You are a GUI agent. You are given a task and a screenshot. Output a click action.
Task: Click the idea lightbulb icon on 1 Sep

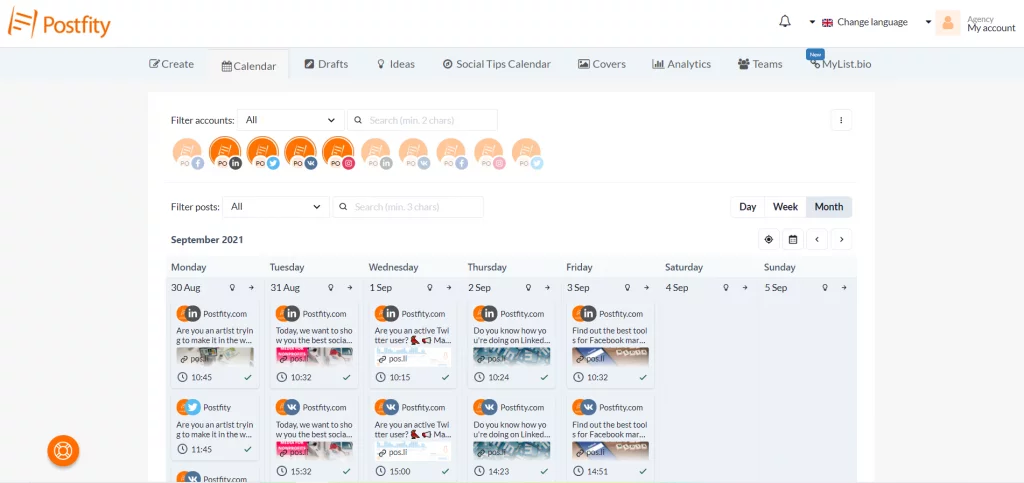coord(430,287)
